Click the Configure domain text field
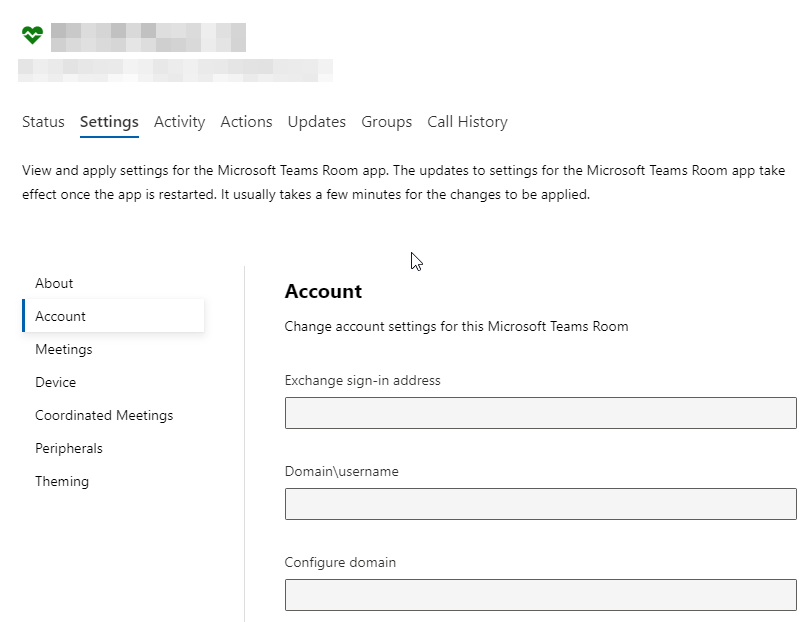 pos(540,595)
